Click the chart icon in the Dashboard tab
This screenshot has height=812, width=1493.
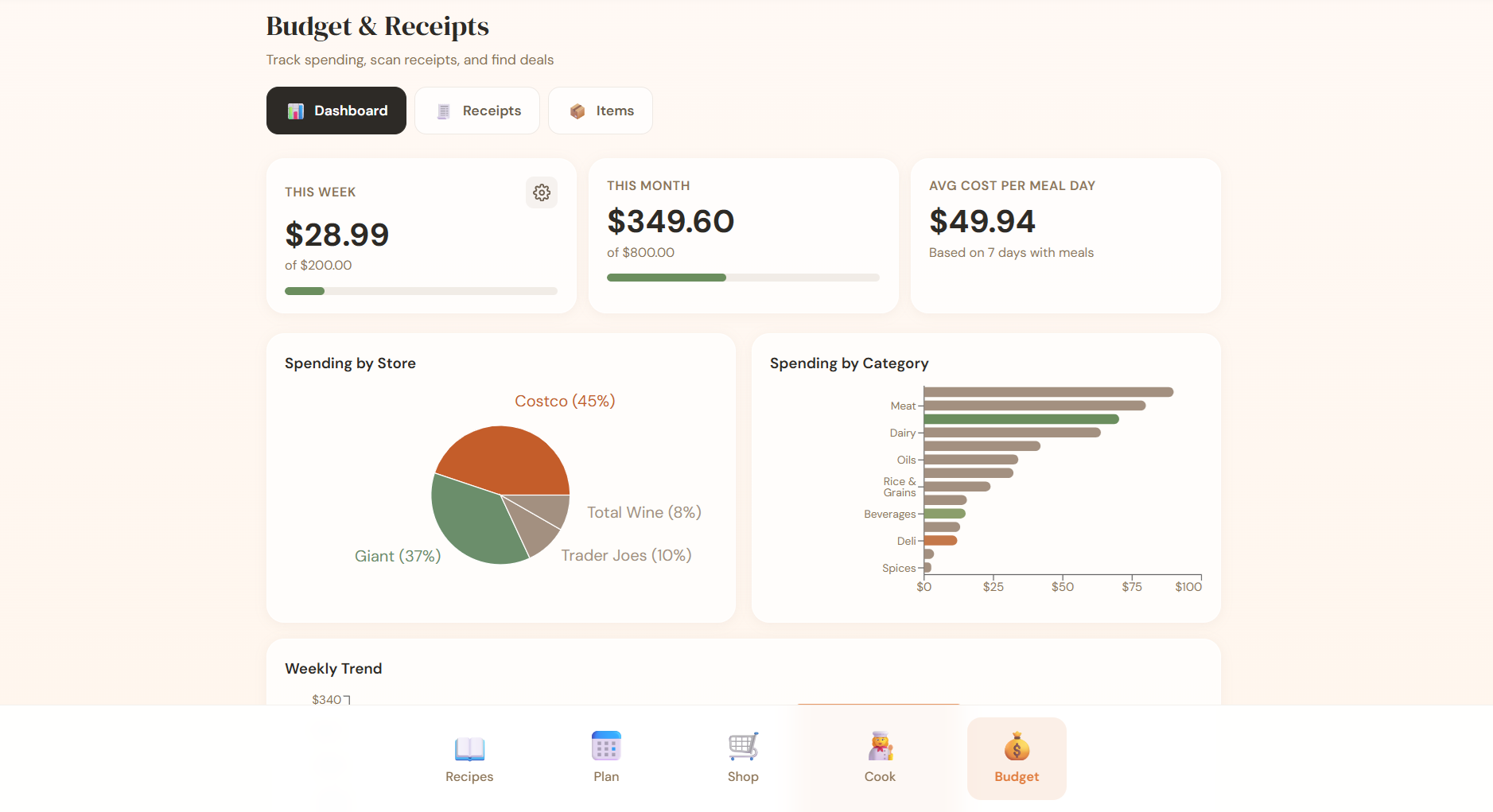(297, 111)
